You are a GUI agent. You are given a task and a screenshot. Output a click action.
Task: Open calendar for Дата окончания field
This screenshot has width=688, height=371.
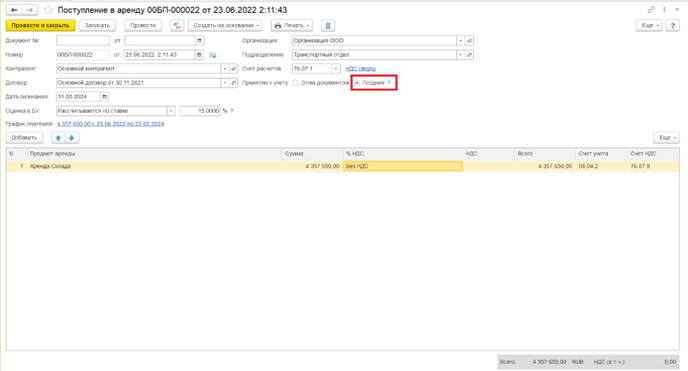(x=104, y=96)
